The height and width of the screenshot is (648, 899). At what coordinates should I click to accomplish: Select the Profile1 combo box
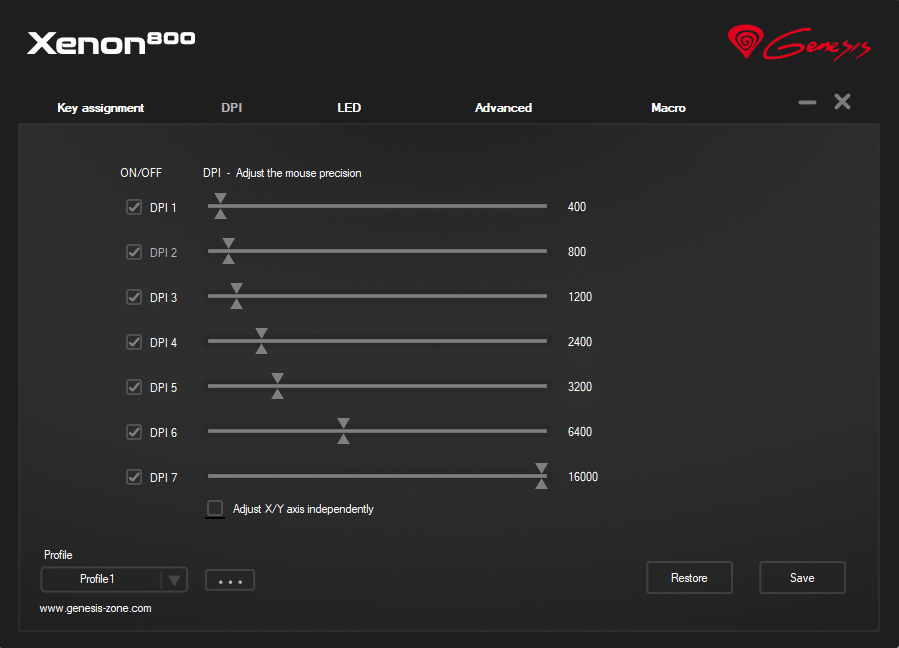(x=99, y=580)
